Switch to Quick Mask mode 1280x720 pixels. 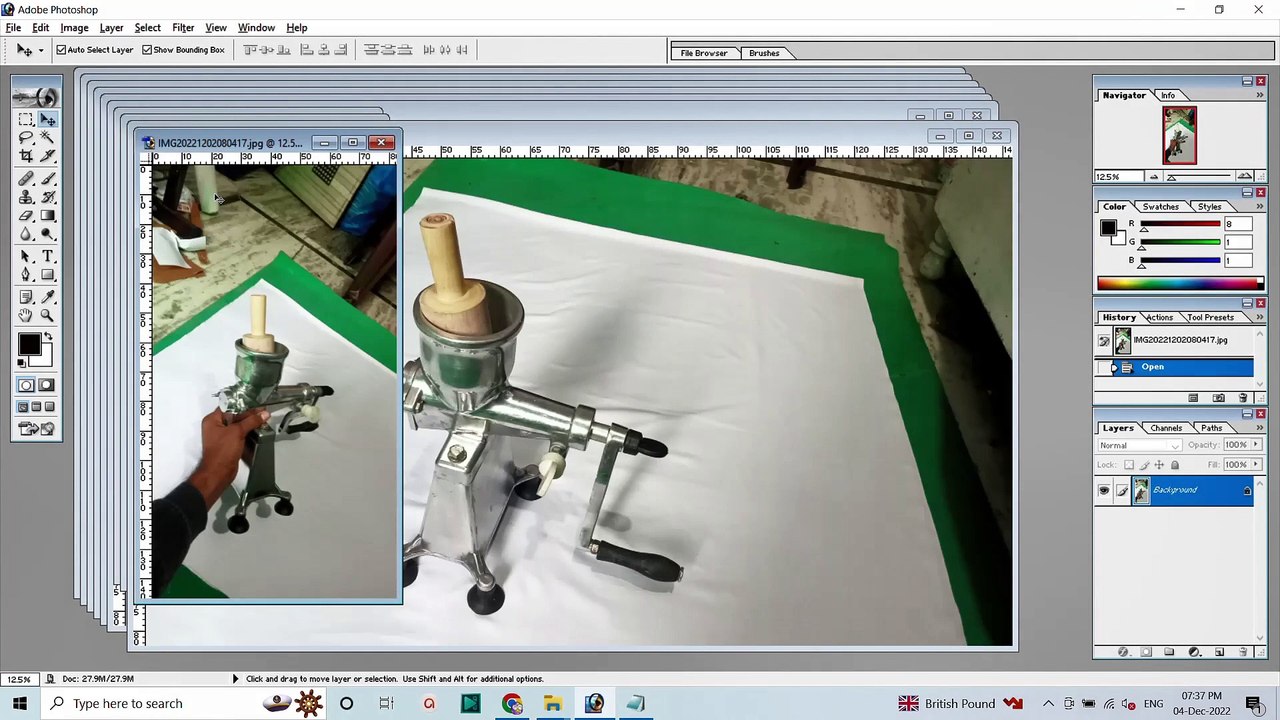tap(47, 385)
